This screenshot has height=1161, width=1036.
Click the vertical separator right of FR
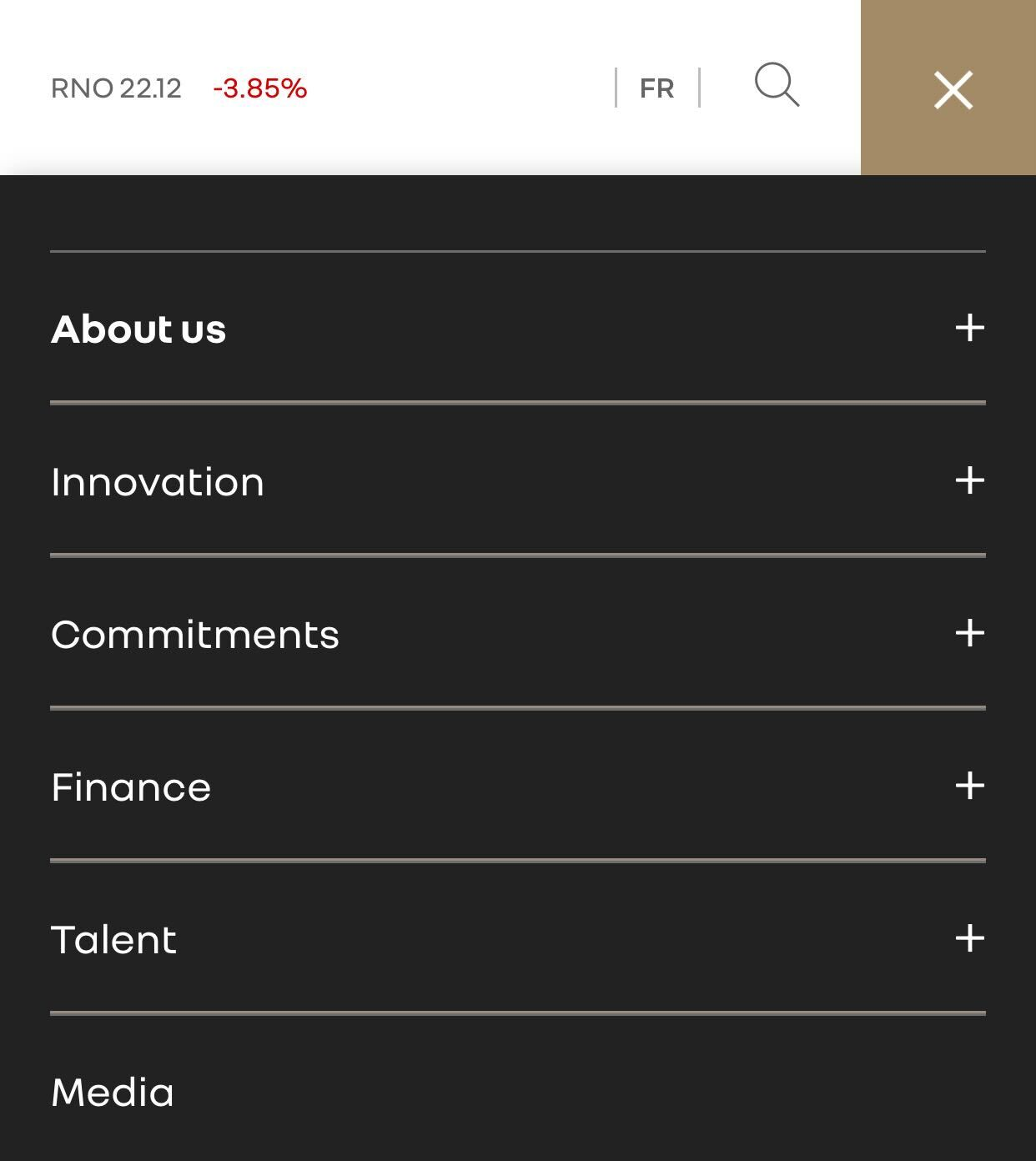tap(699, 88)
